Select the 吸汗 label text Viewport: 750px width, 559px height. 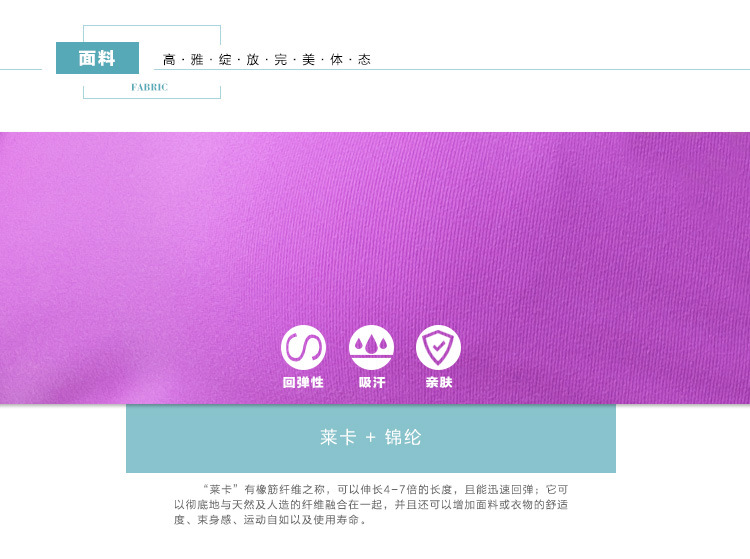(x=371, y=383)
